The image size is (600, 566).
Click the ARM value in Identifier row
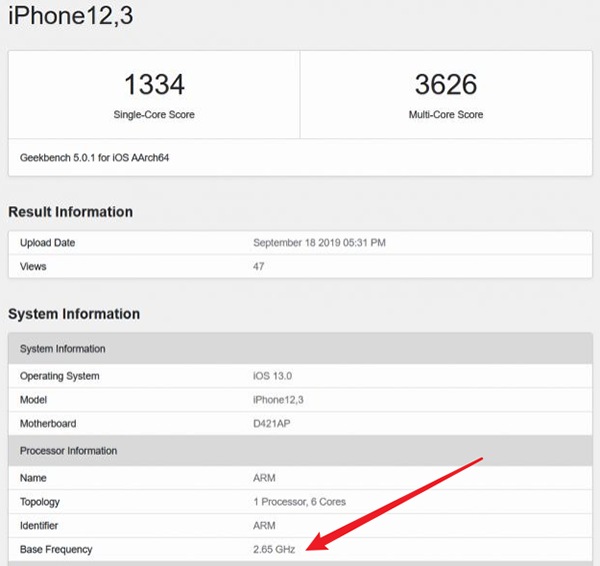(266, 526)
